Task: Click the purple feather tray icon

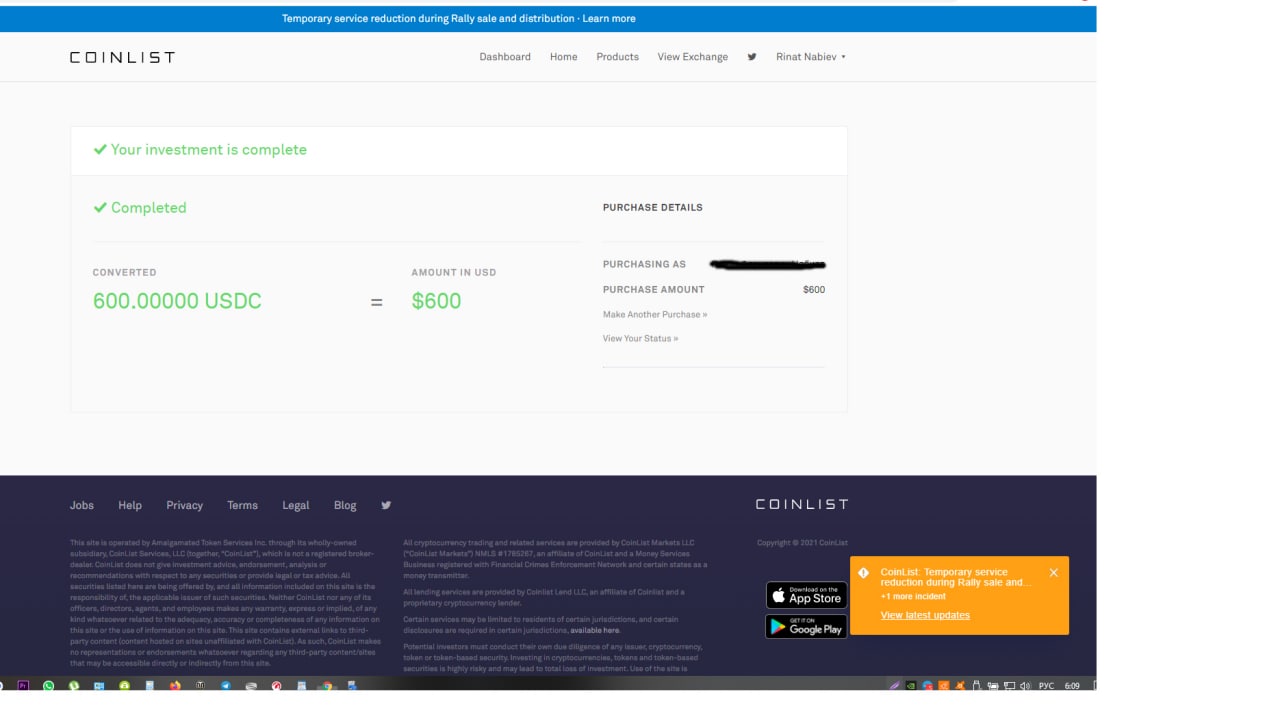Action: tap(895, 686)
